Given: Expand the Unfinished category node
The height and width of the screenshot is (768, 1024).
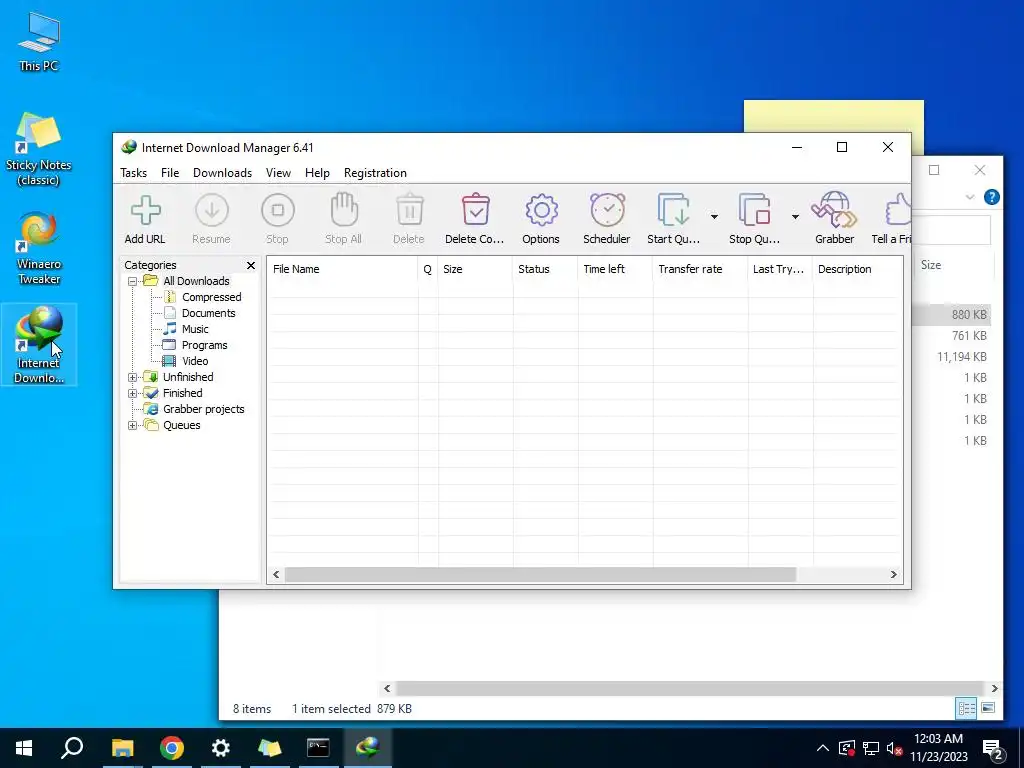Looking at the screenshot, I should 133,377.
